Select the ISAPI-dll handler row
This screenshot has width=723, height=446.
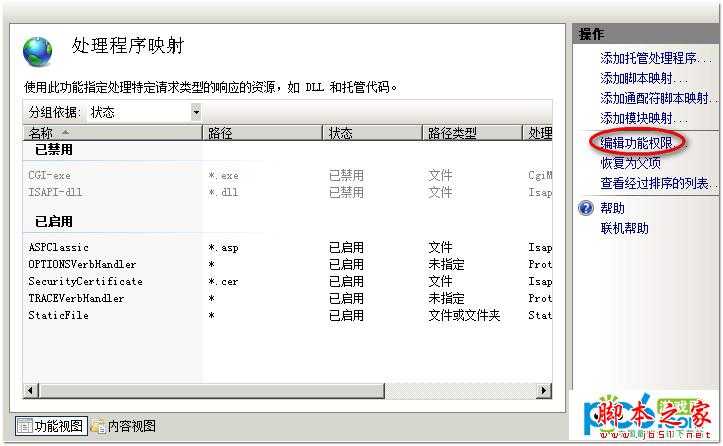pyautogui.click(x=288, y=192)
